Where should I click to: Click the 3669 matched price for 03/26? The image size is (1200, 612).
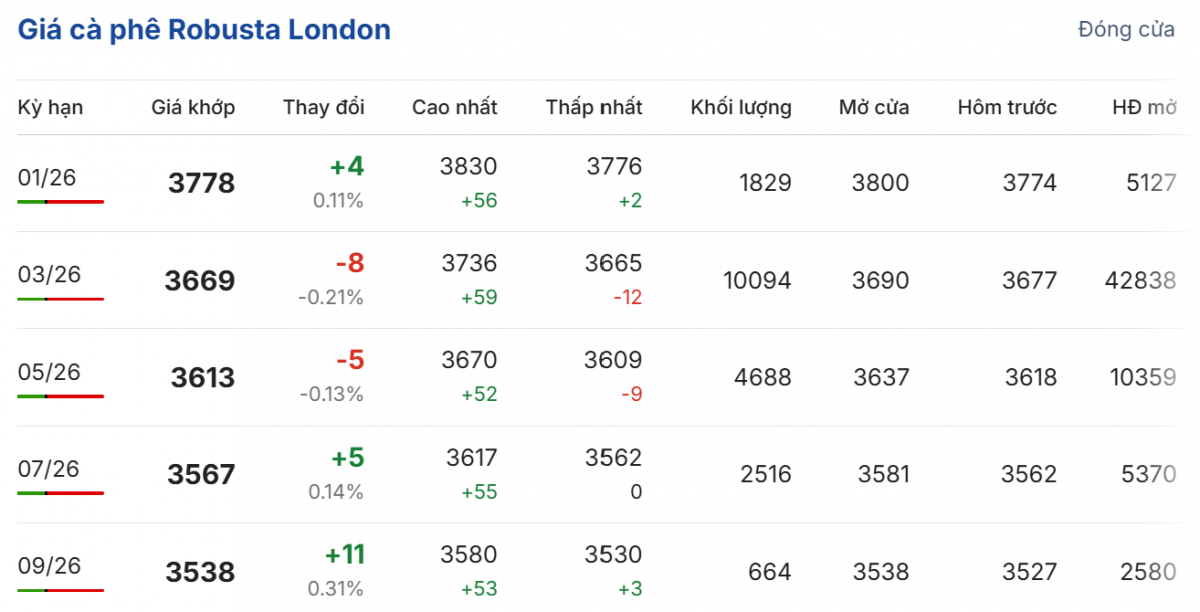click(199, 281)
